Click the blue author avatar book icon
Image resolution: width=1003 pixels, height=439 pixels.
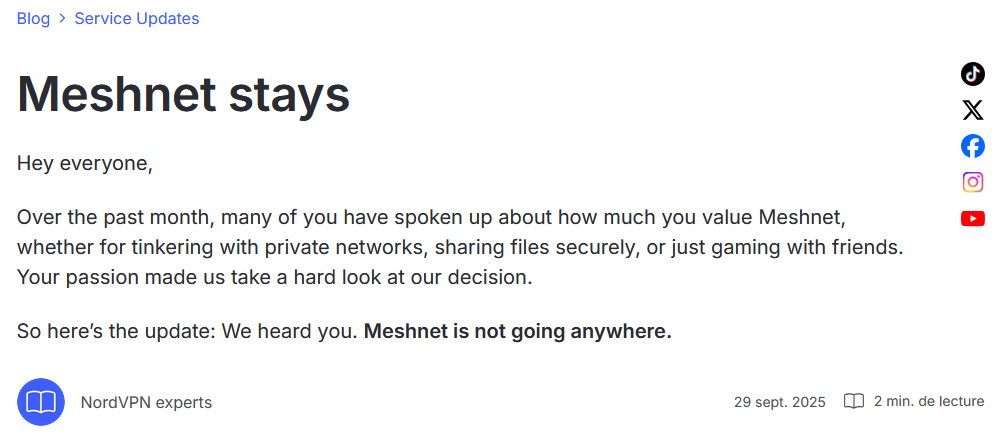tap(41, 402)
